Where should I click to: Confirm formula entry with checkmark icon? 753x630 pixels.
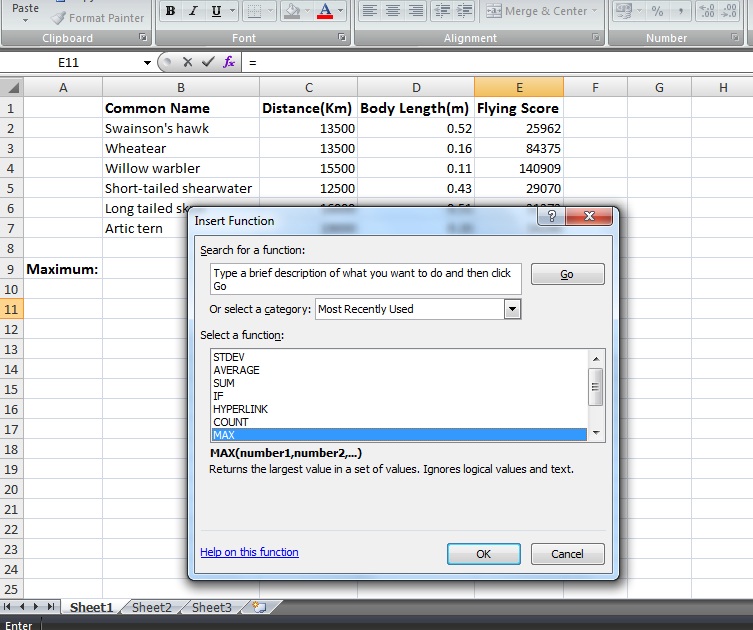tap(208, 62)
